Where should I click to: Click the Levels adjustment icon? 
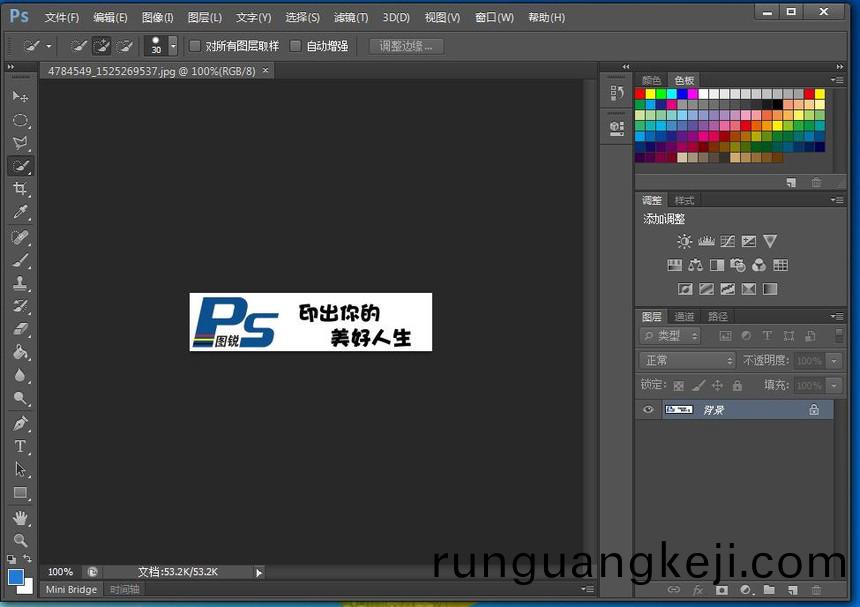click(706, 241)
